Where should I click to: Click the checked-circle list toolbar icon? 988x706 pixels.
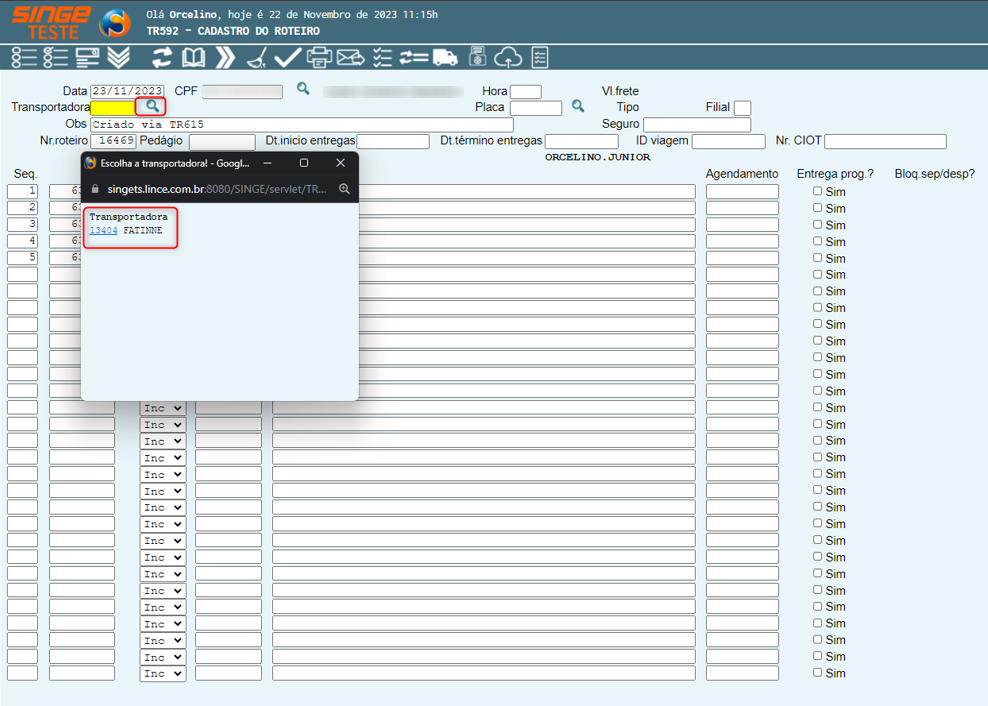tap(55, 57)
